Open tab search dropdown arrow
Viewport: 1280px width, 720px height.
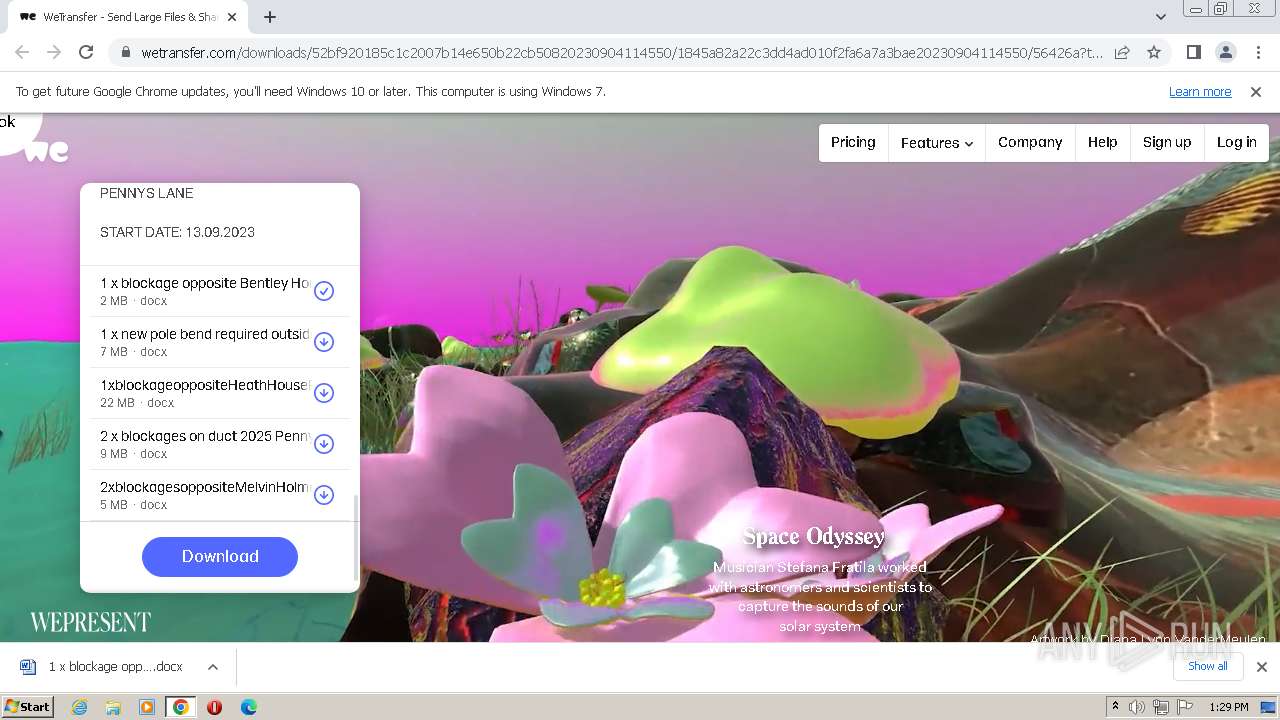coord(1160,17)
